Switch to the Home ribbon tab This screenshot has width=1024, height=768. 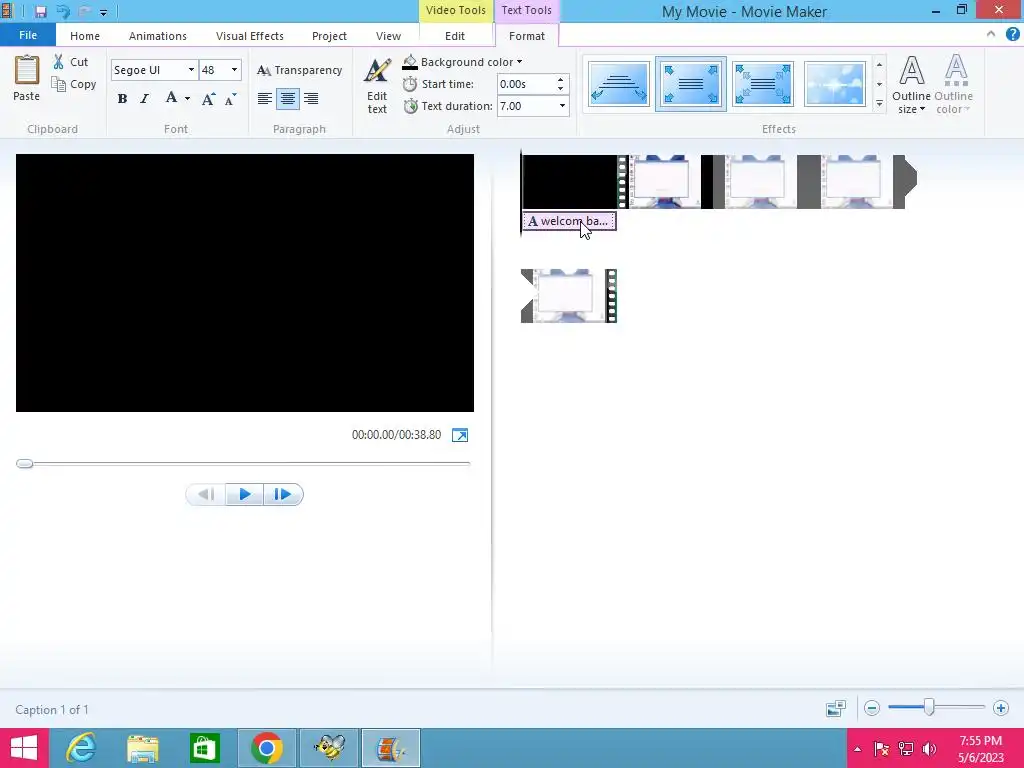coord(85,36)
